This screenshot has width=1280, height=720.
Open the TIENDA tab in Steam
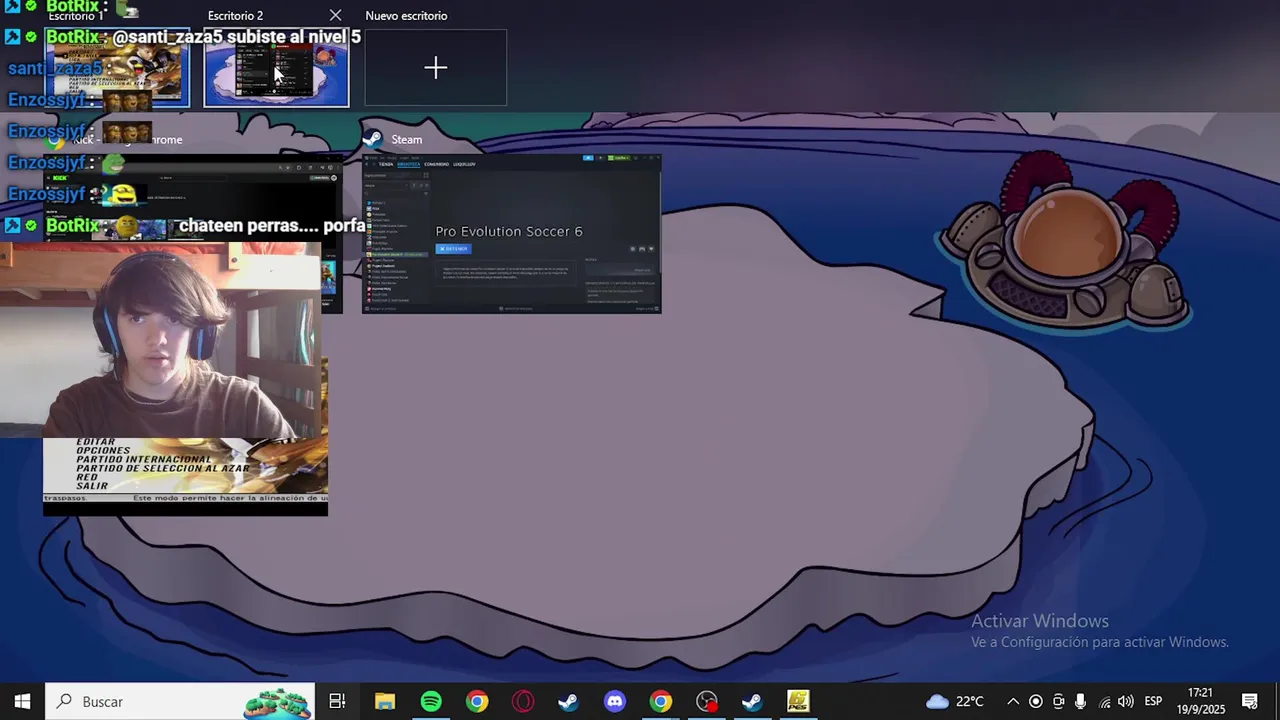click(x=386, y=164)
